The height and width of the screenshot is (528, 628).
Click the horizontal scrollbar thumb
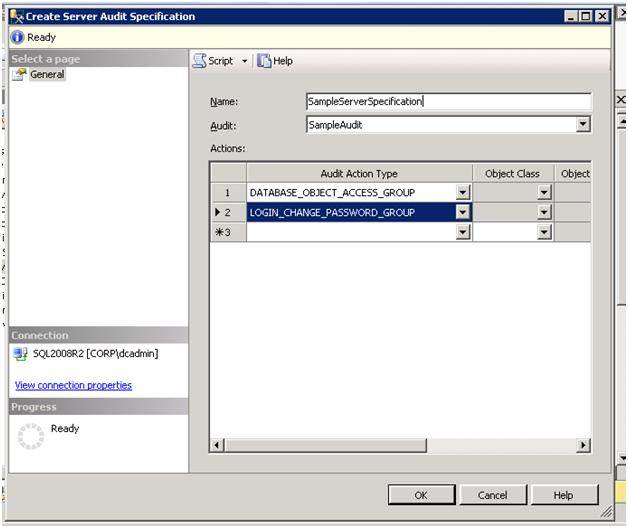coord(325,445)
